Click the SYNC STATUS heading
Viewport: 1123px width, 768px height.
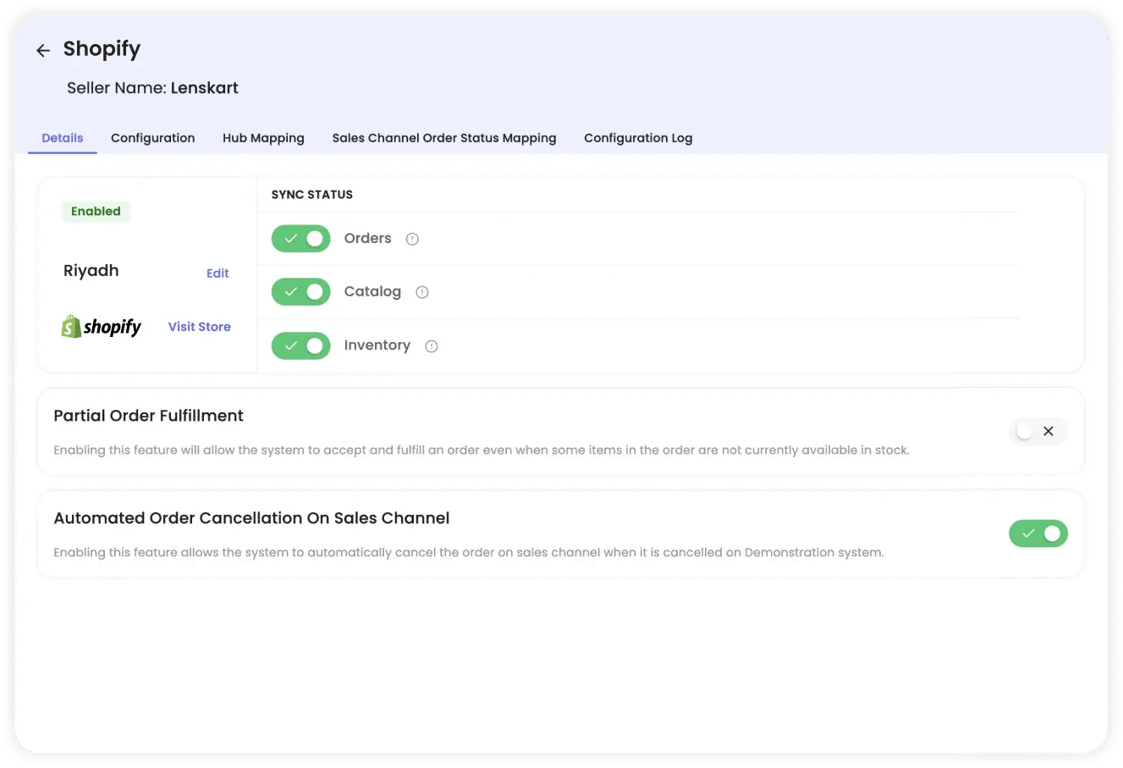coord(312,195)
